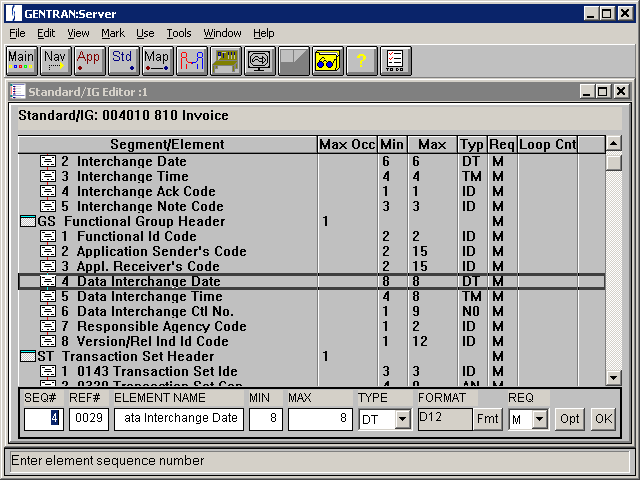Open the TYPE dropdown arrow
The width and height of the screenshot is (640, 480).
coord(403,419)
